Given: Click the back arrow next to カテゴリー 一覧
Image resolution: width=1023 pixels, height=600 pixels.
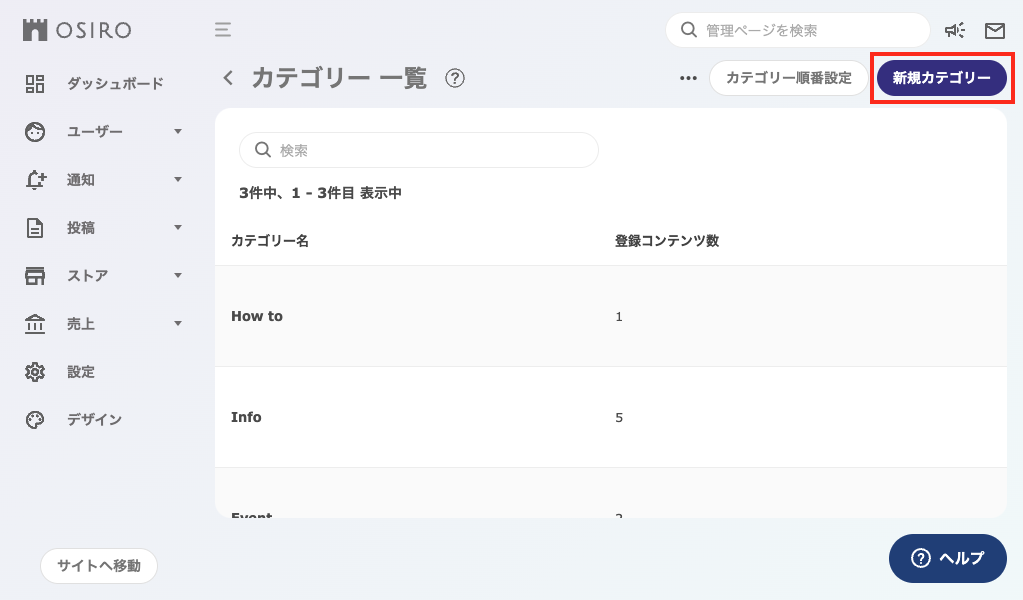Looking at the screenshot, I should point(226,77).
